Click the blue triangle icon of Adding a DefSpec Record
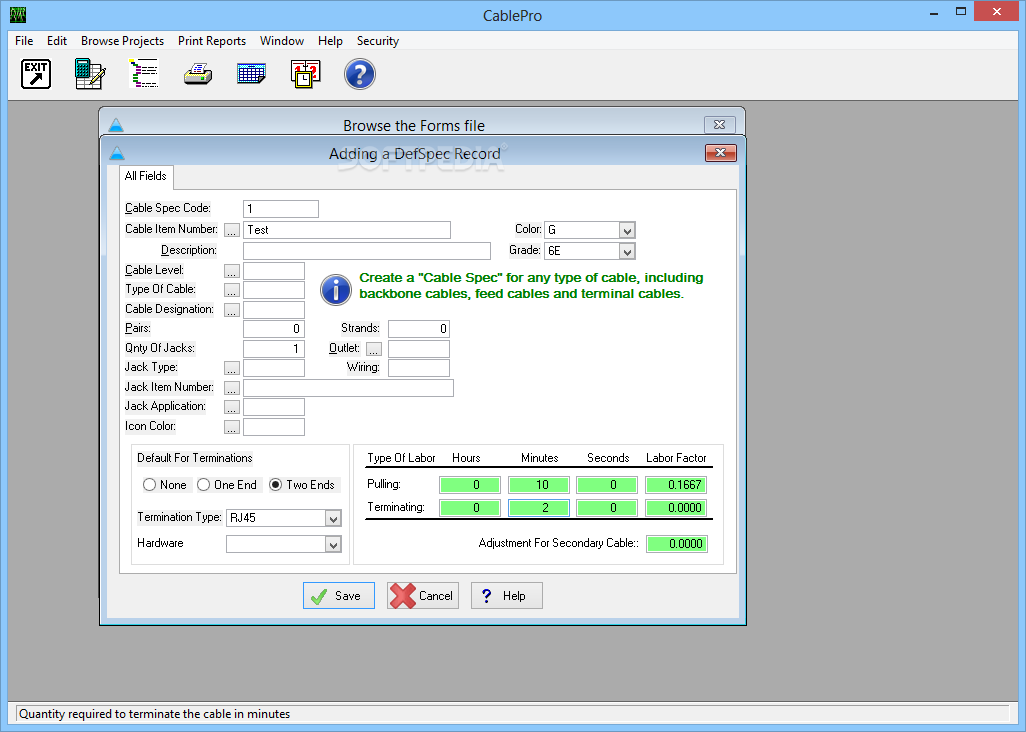The height and width of the screenshot is (732, 1026). click(x=117, y=153)
